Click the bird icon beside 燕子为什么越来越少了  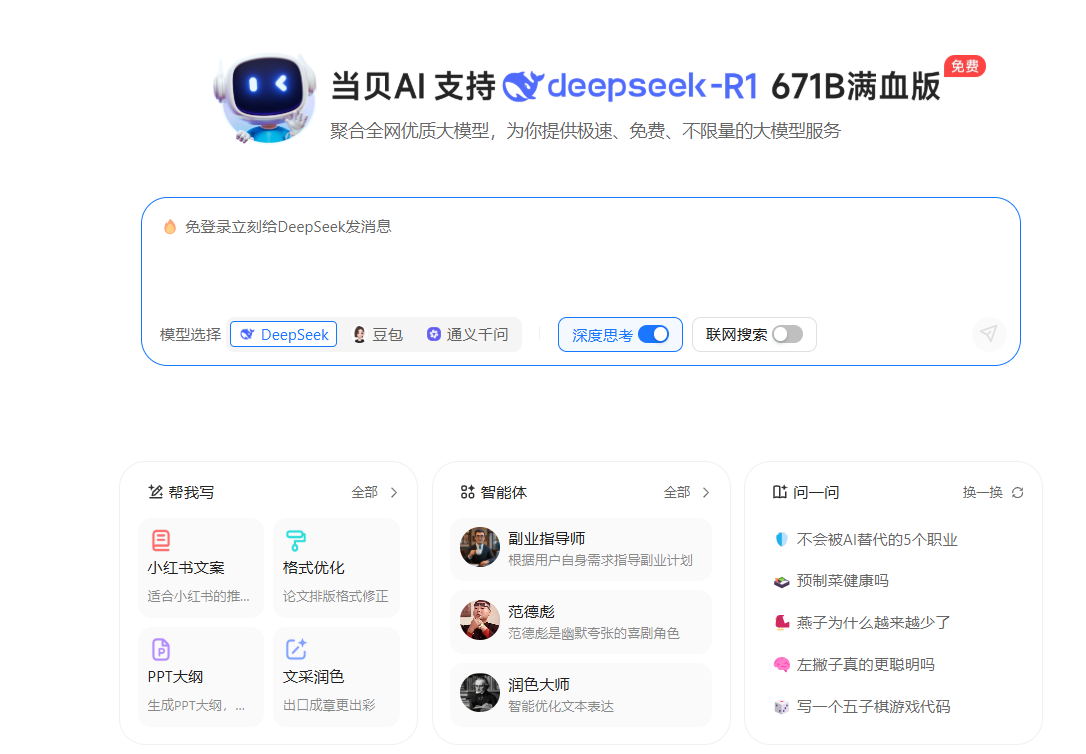781,622
